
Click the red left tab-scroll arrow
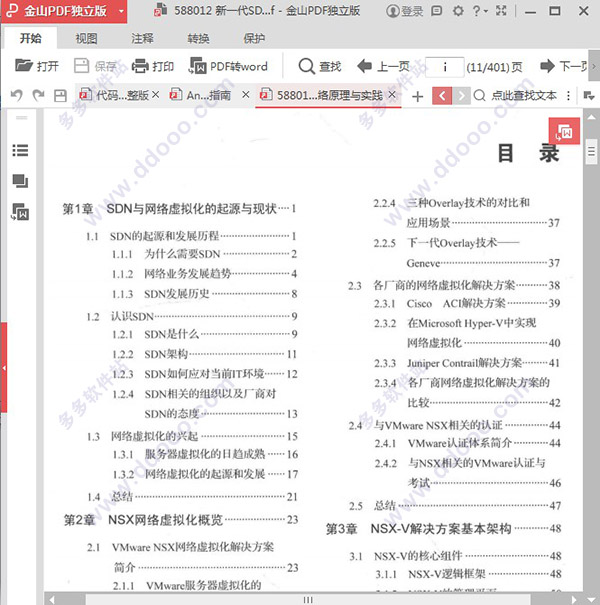[442, 95]
